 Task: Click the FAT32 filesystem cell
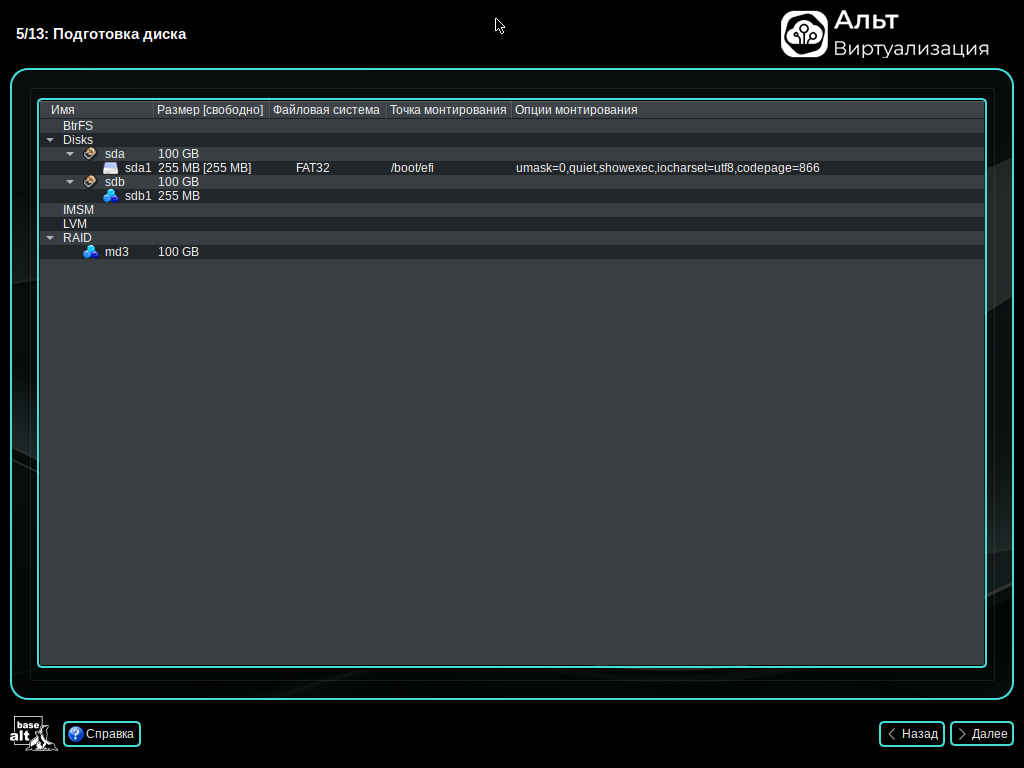click(x=313, y=168)
